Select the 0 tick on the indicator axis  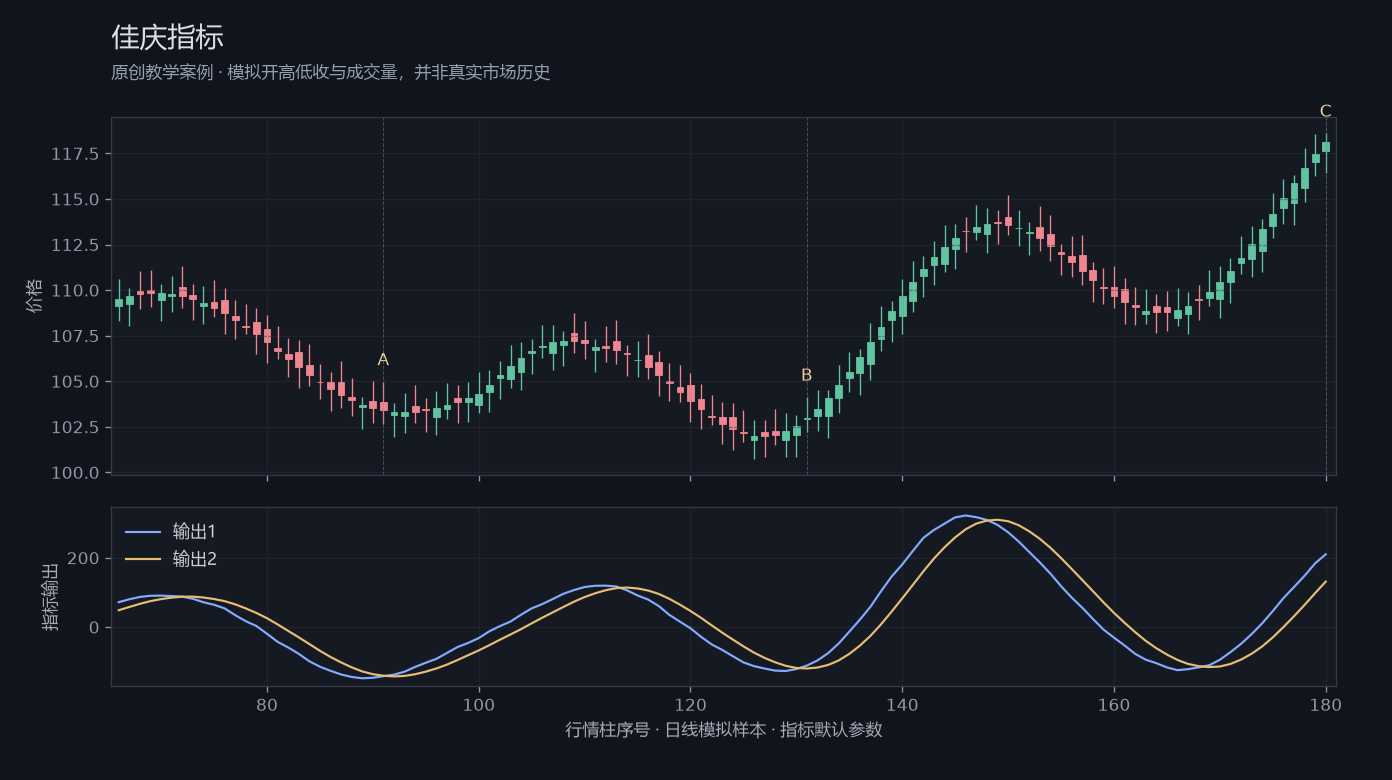click(x=95, y=628)
